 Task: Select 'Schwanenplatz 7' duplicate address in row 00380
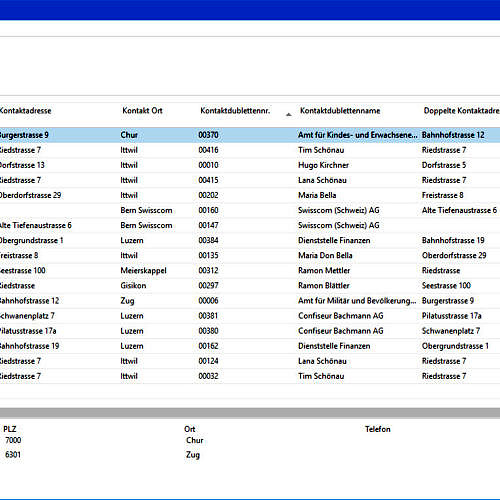(451, 331)
